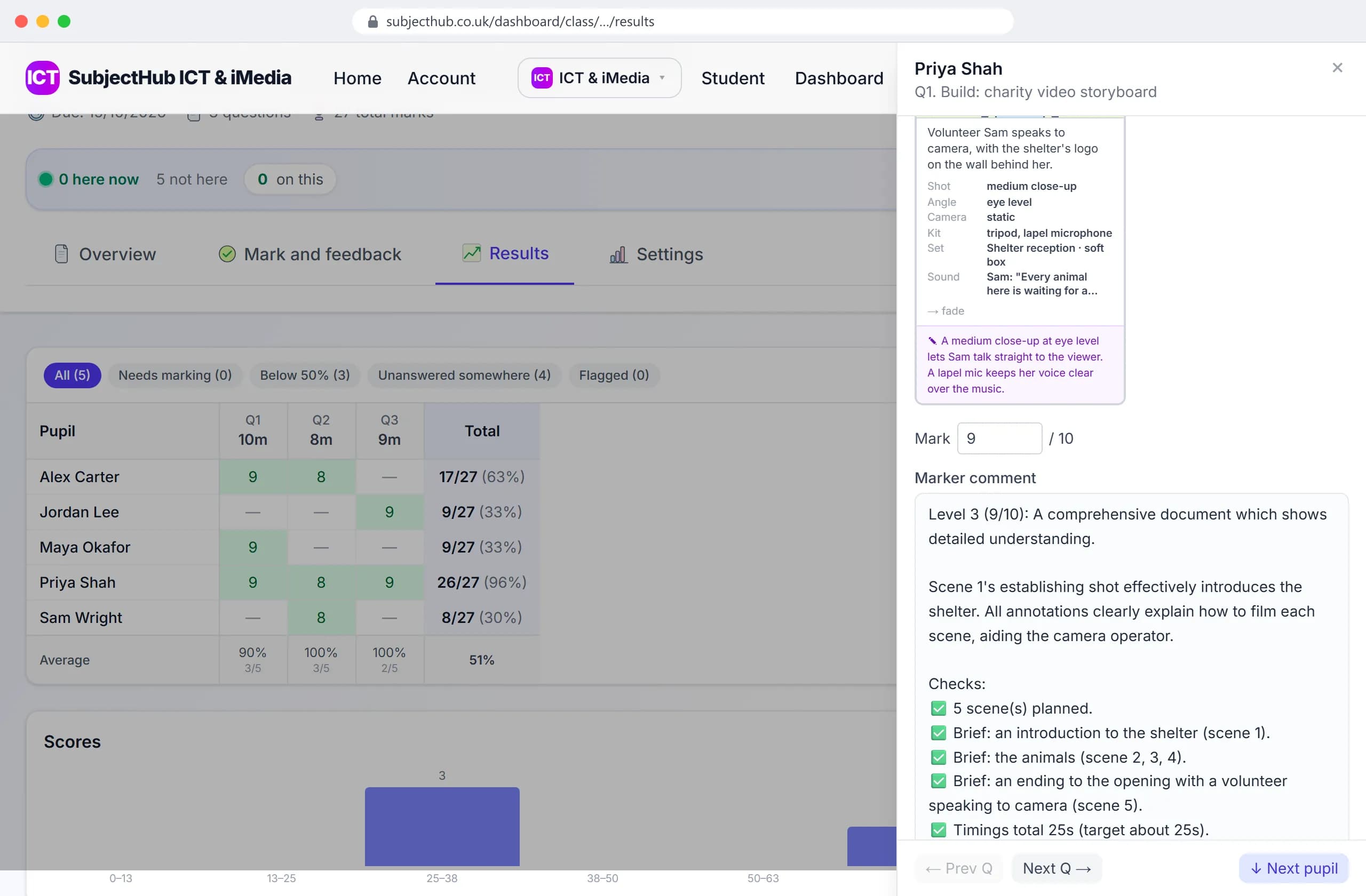
Task: Go to Next Q
Action: (1056, 868)
